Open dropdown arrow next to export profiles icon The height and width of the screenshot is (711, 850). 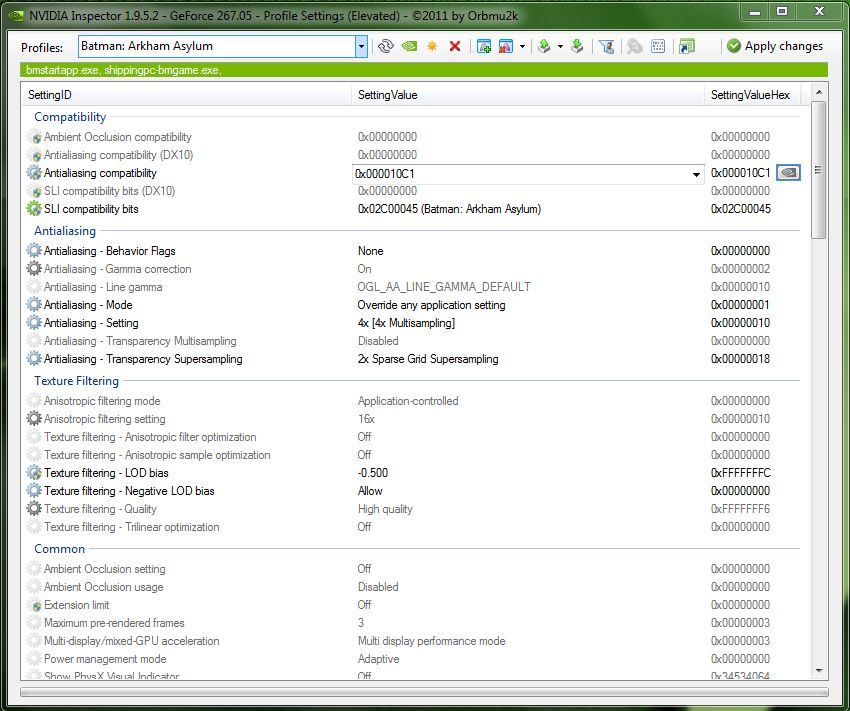[x=560, y=47]
